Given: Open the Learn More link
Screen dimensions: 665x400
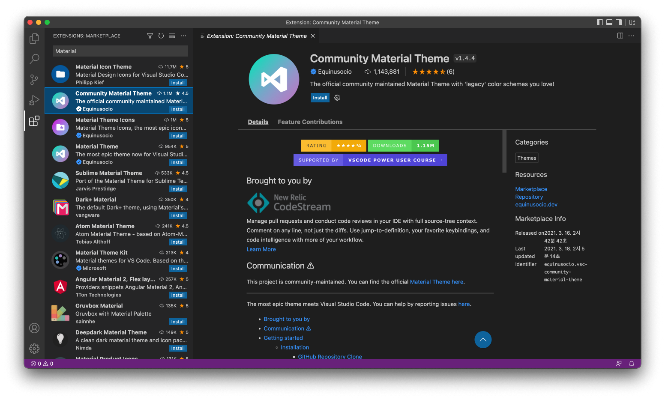Looking at the screenshot, I should coord(261,249).
